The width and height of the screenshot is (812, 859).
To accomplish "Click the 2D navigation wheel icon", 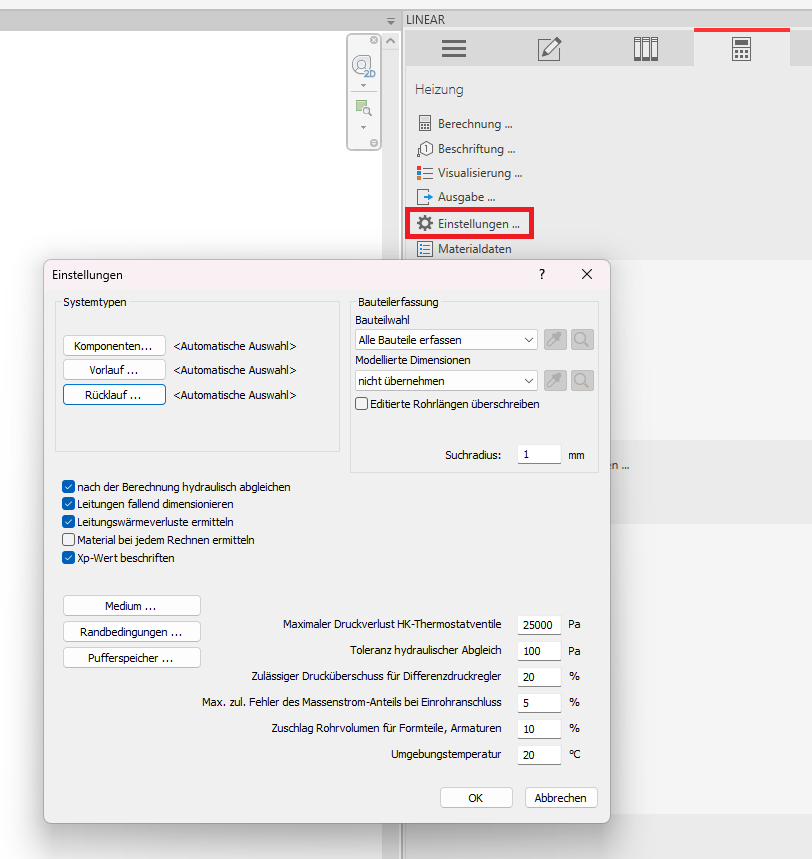I will 363,66.
